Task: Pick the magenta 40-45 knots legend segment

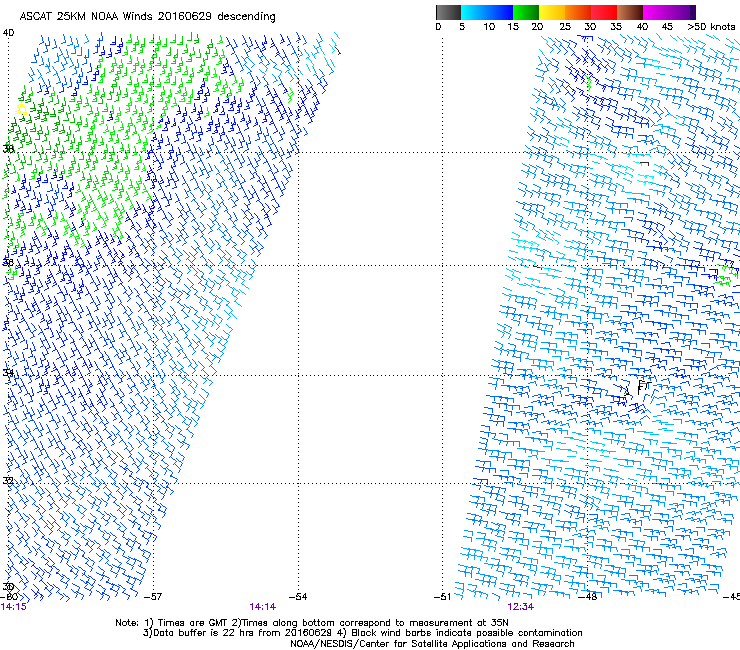Action: (656, 12)
